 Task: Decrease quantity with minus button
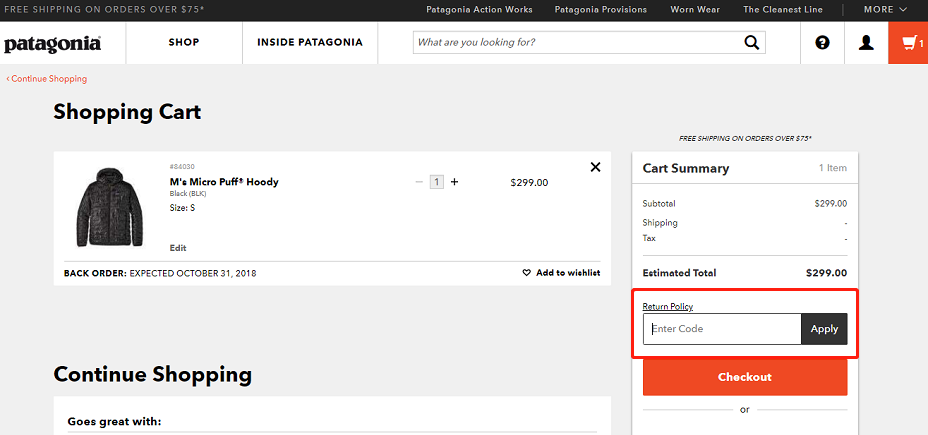[419, 182]
